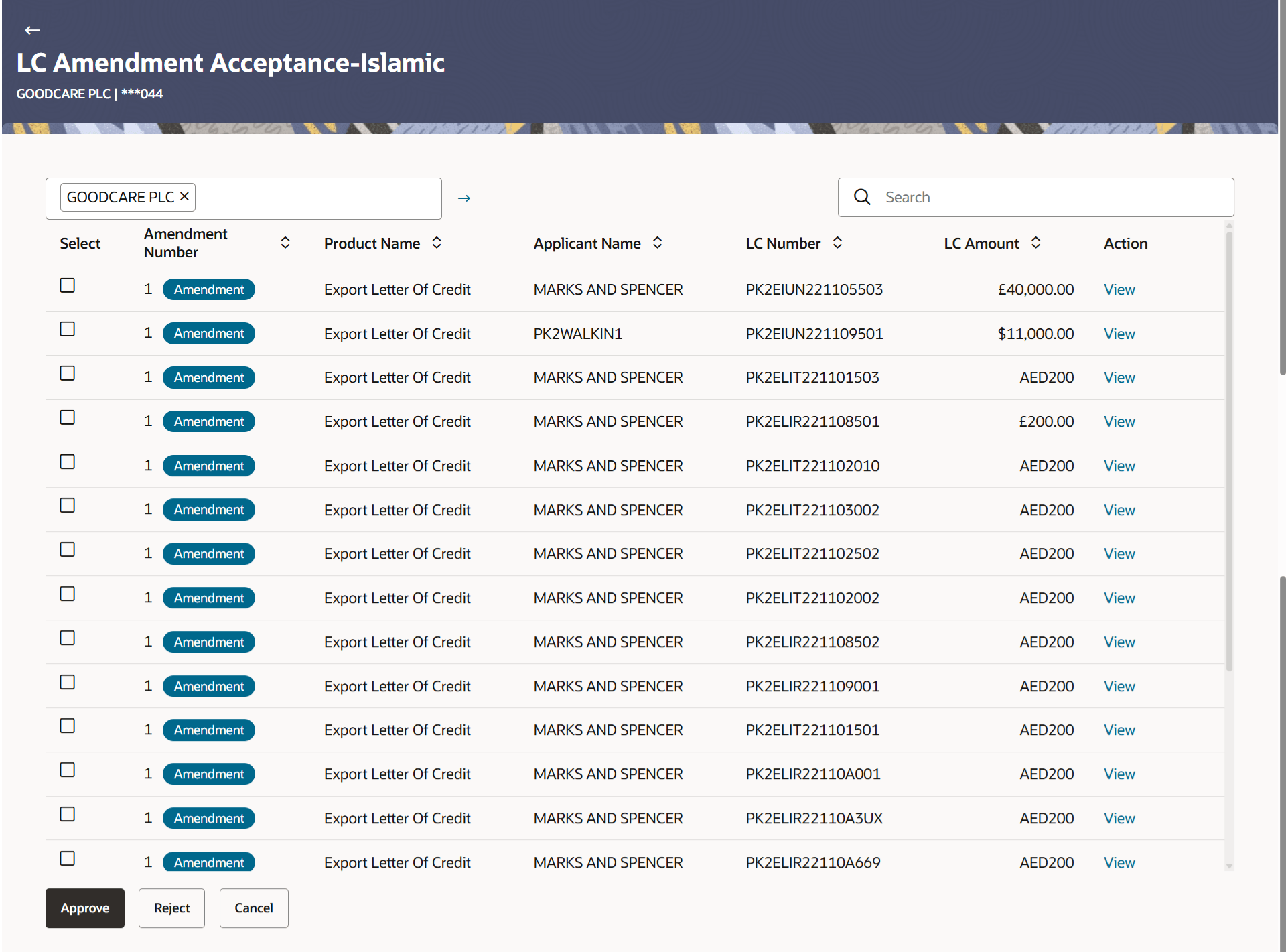The image size is (1286, 952).
Task: Open View link for PK2ELIT221101503
Action: coord(1119,377)
